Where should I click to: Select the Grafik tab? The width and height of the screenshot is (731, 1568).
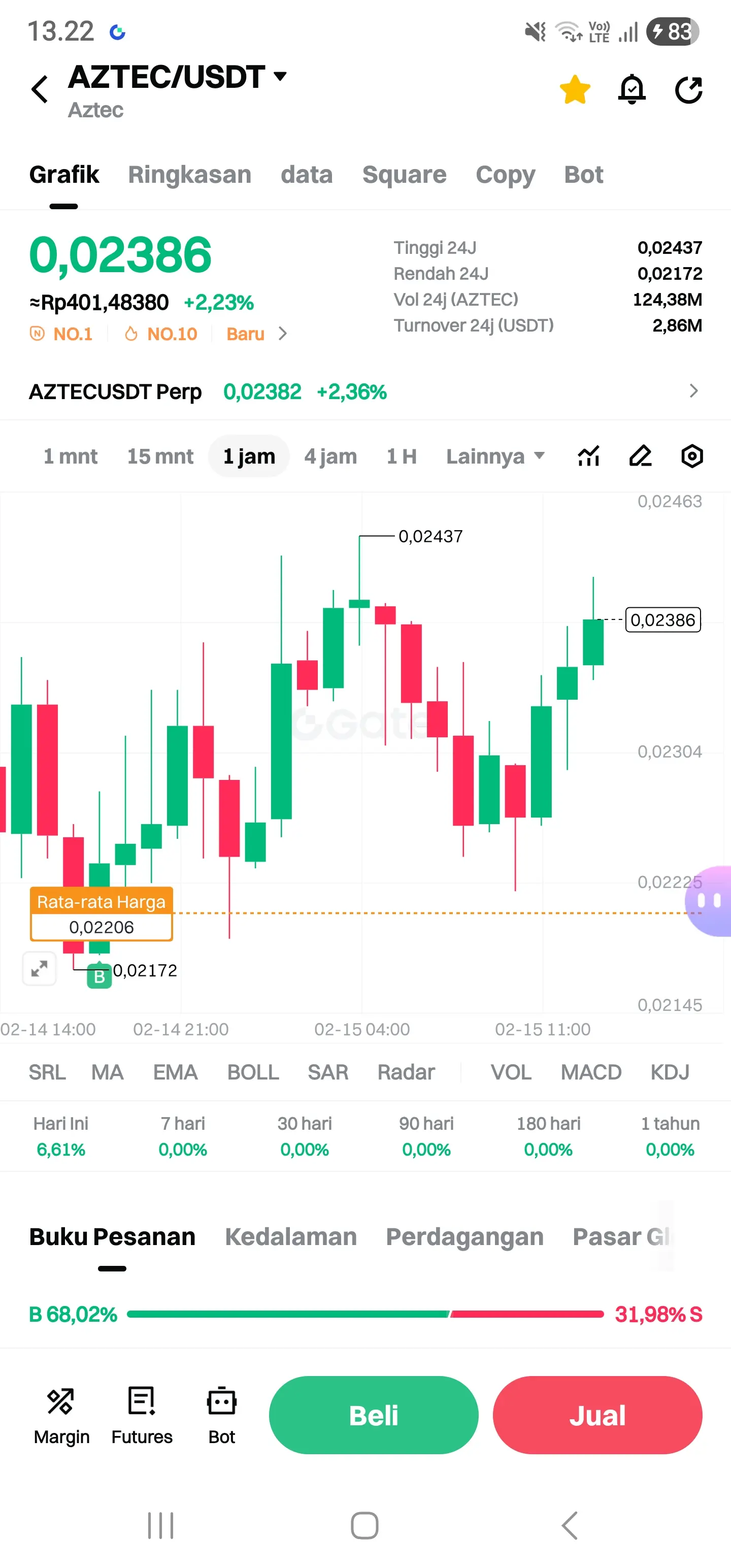point(64,175)
